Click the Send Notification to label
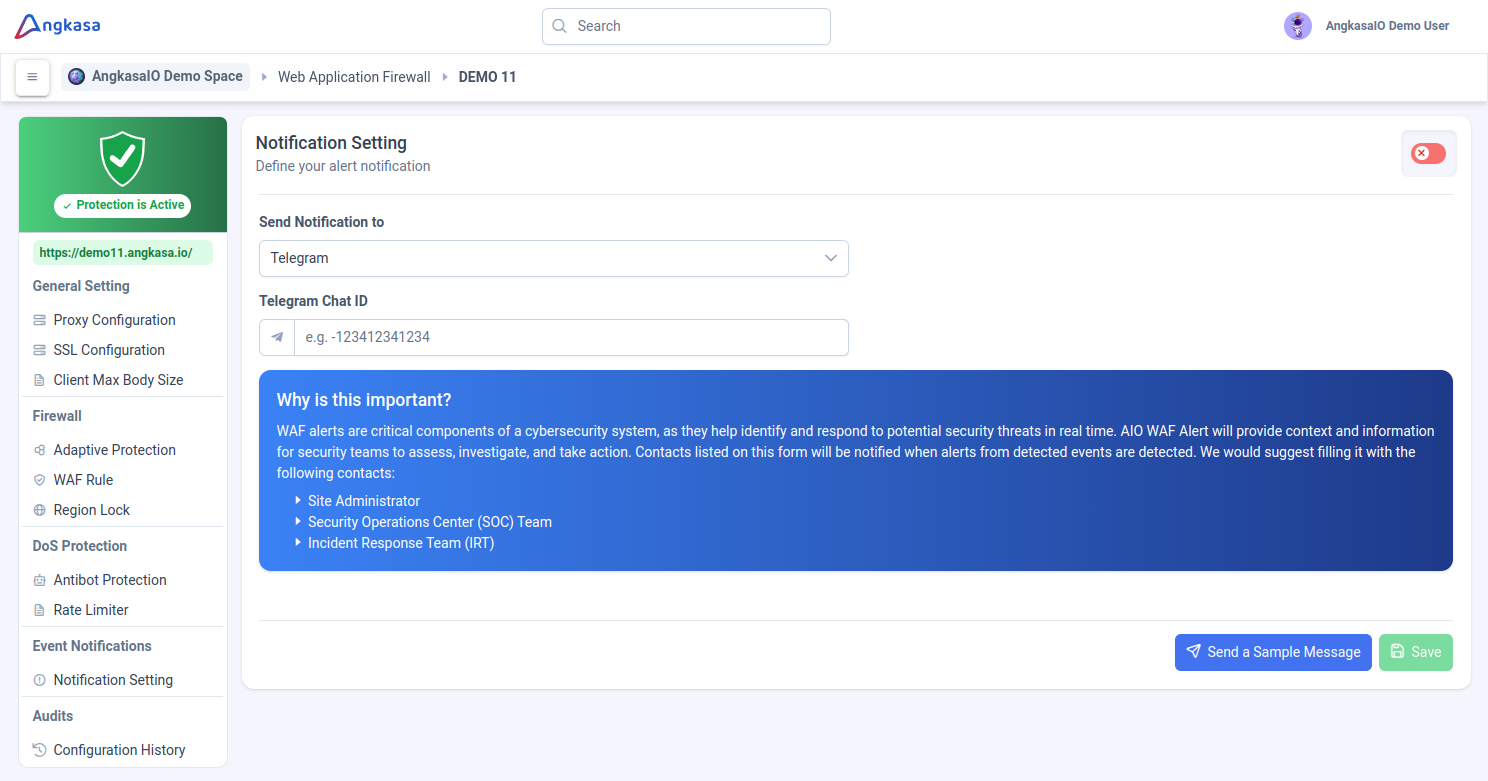This screenshot has width=1488, height=781. coord(321,222)
